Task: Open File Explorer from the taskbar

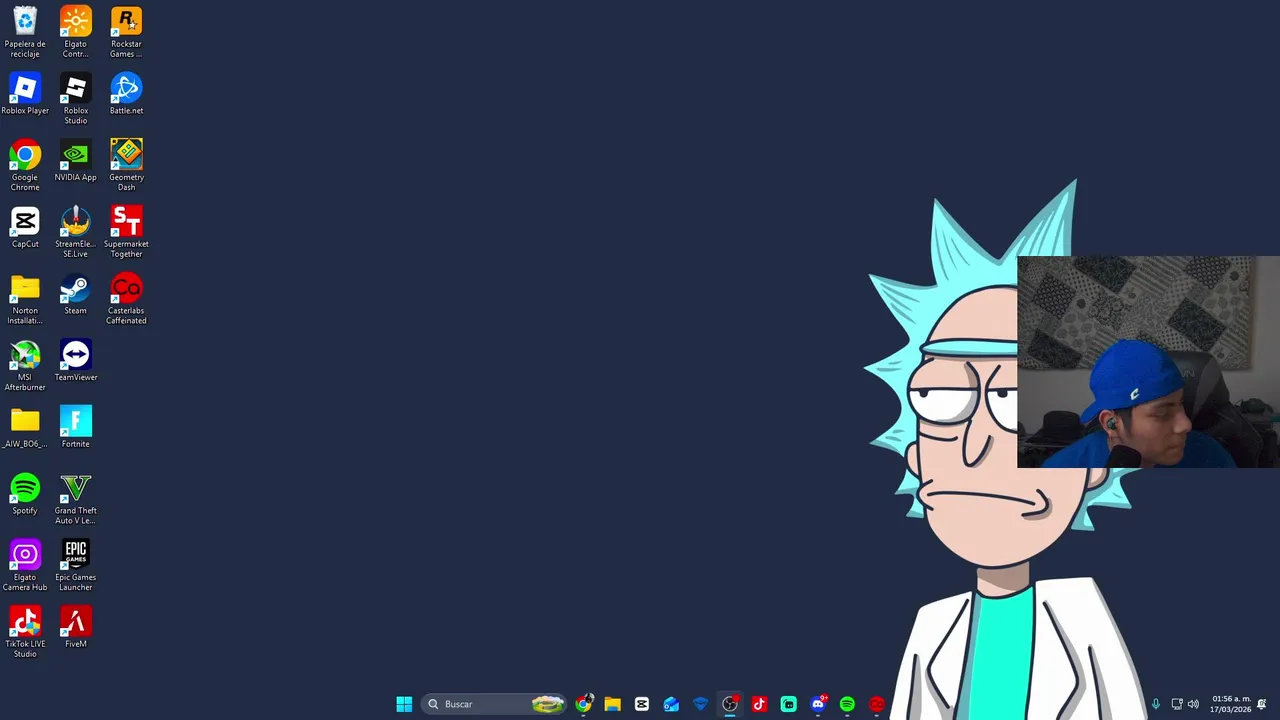Action: click(612, 704)
